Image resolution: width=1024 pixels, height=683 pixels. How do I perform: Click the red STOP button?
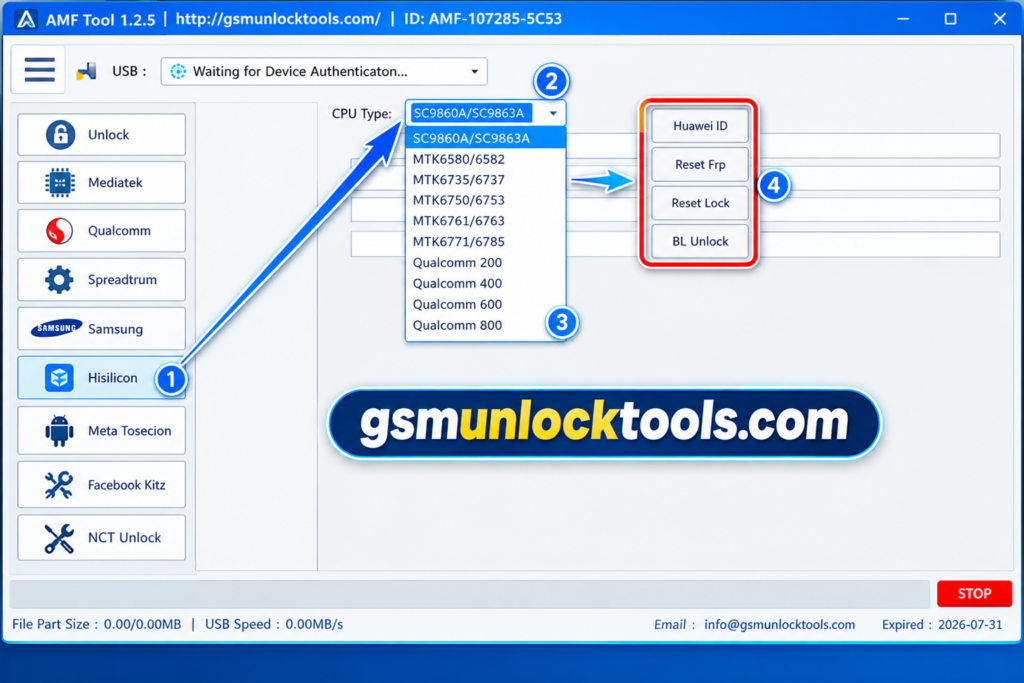tap(974, 594)
